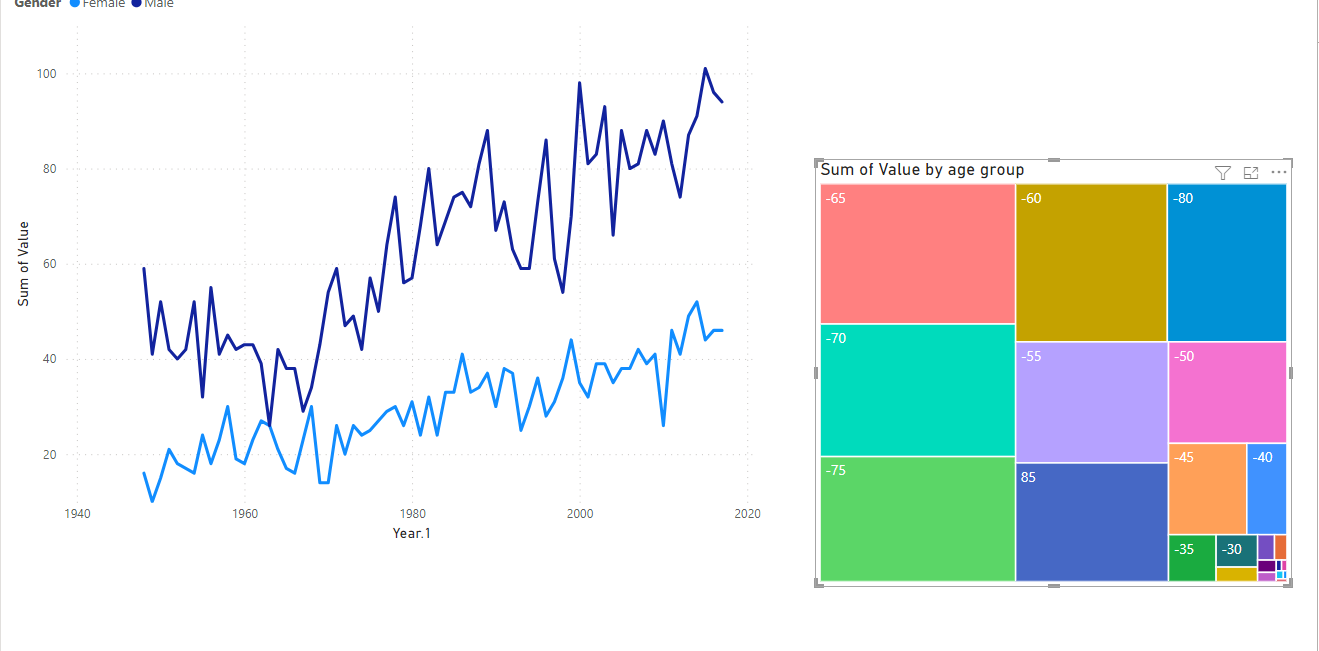Click the Year.1 x-axis title
1319x651 pixels.
point(411,533)
